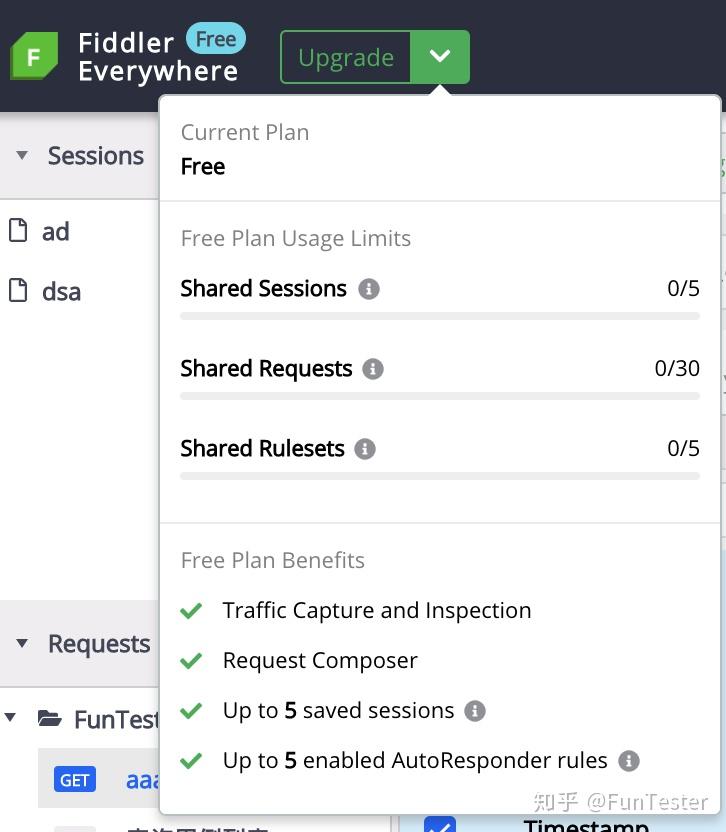Select the dsa session item
This screenshot has height=832, width=726.
click(x=61, y=292)
